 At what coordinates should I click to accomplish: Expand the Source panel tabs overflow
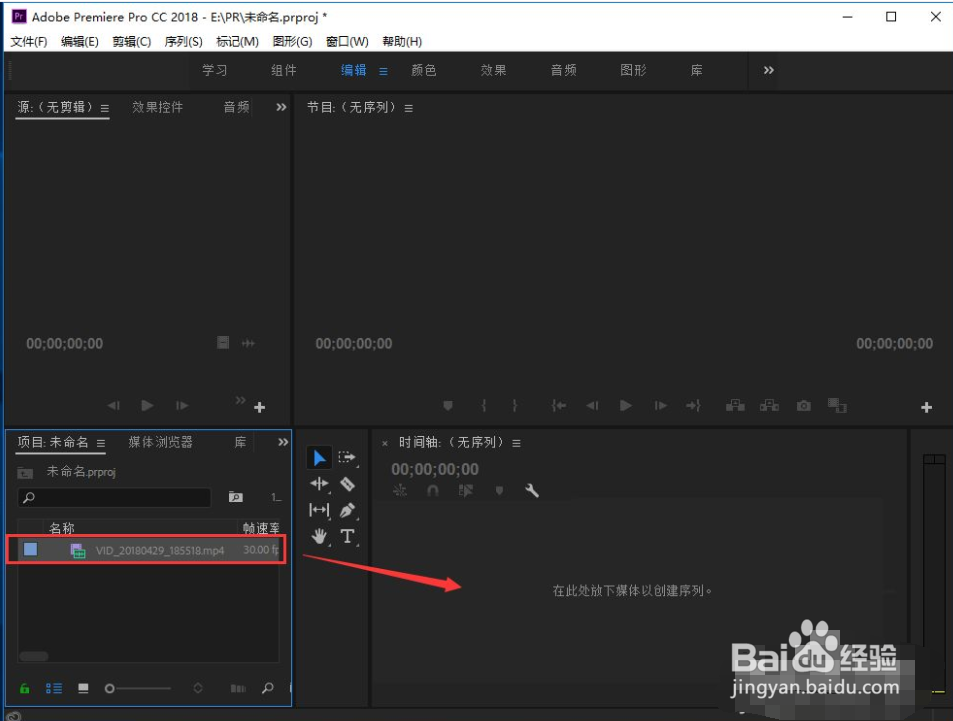281,107
